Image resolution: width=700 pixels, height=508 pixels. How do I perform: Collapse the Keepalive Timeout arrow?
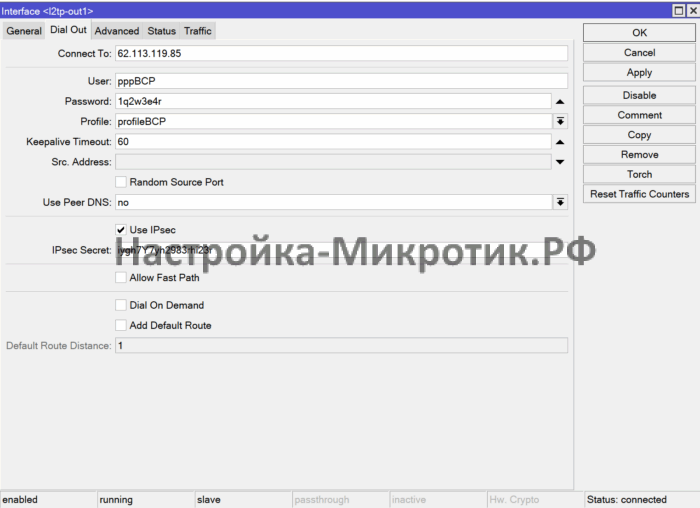[560, 142]
